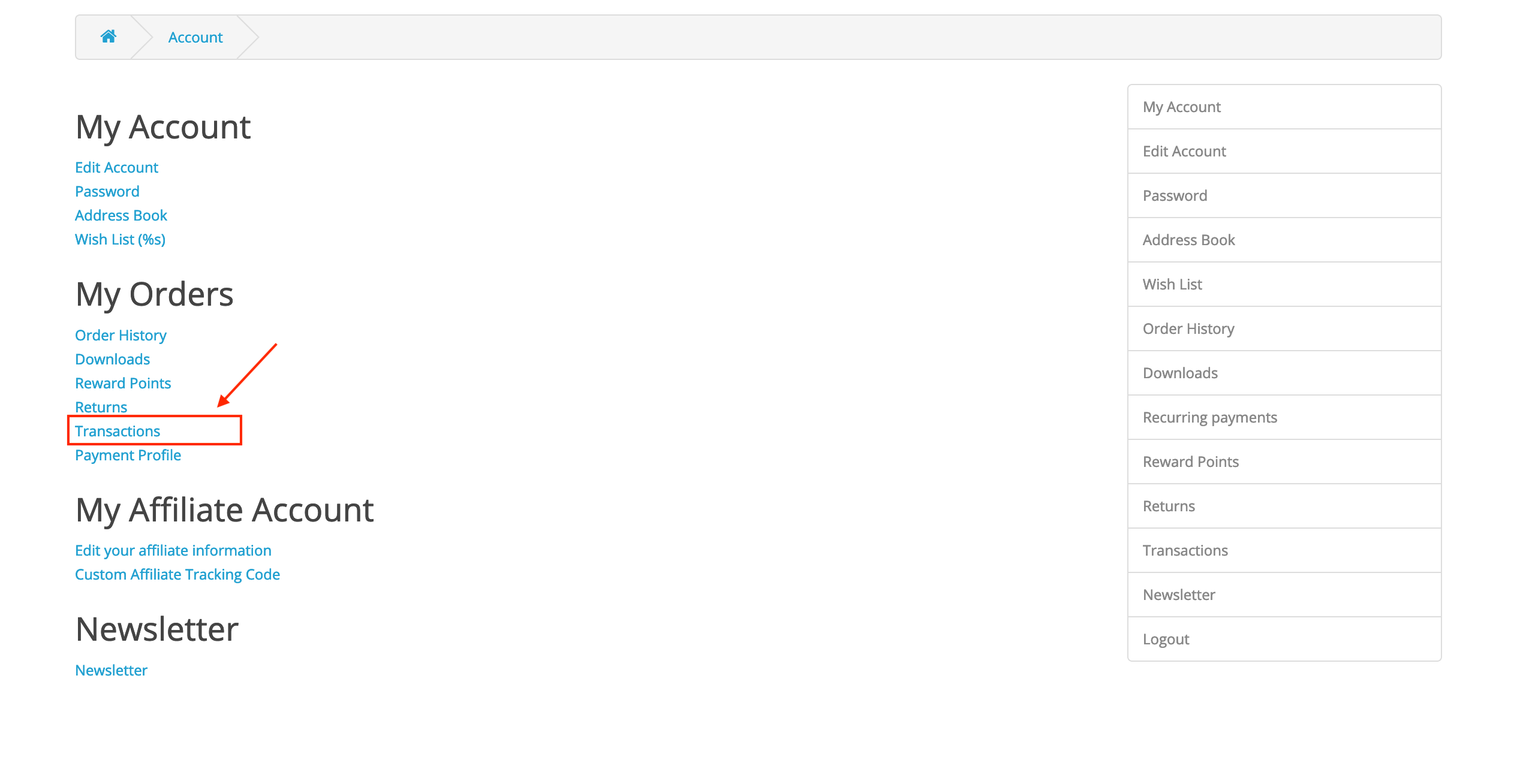This screenshot has width=1517, height=784.
Task: Select My Account in the right sidebar
Action: (1284, 107)
